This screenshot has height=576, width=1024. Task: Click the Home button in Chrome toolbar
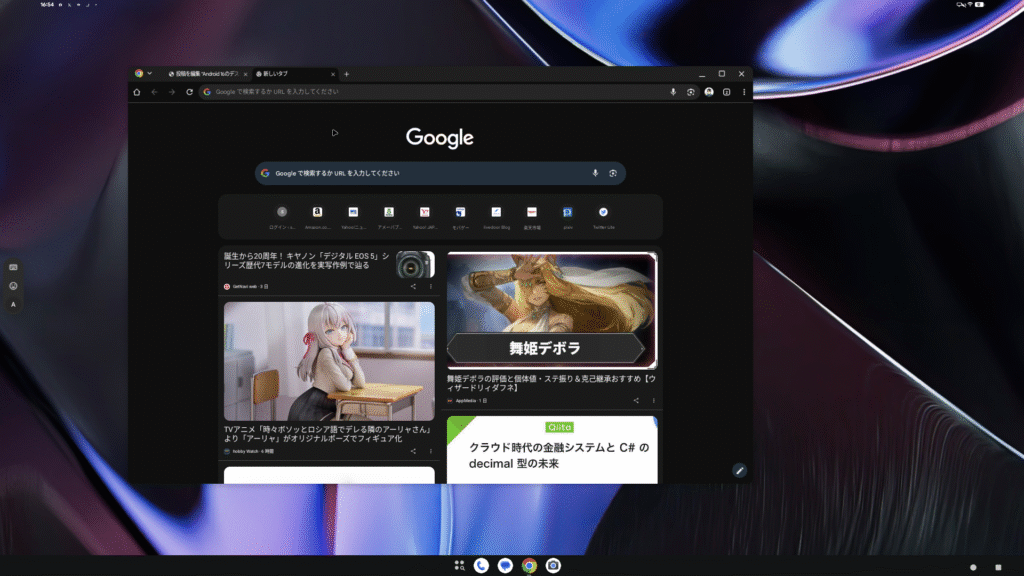click(x=137, y=92)
